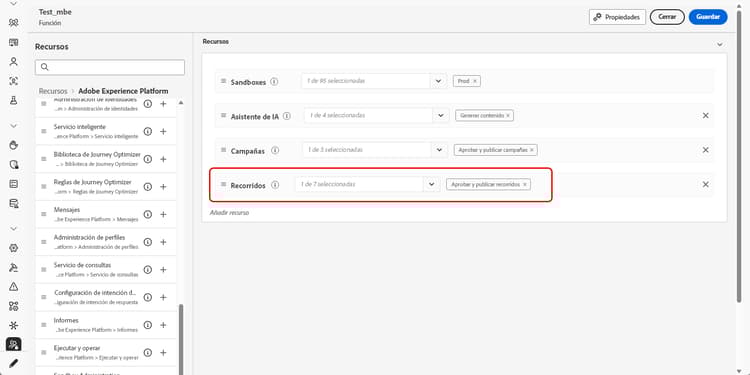Show info for Servicio de consultas
Image resolution: width=750 pixels, height=375 pixels.
148,270
